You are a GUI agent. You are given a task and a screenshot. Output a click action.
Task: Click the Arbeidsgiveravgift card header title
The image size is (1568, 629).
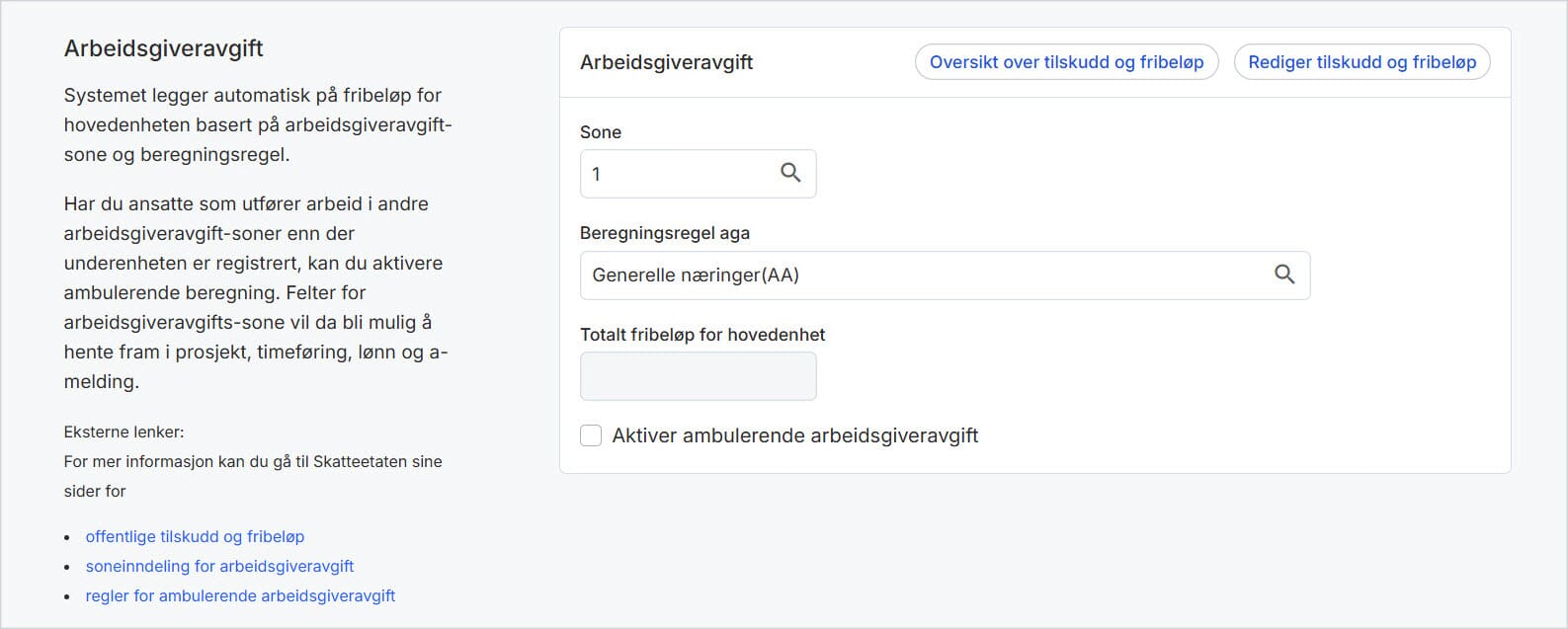[x=666, y=62]
